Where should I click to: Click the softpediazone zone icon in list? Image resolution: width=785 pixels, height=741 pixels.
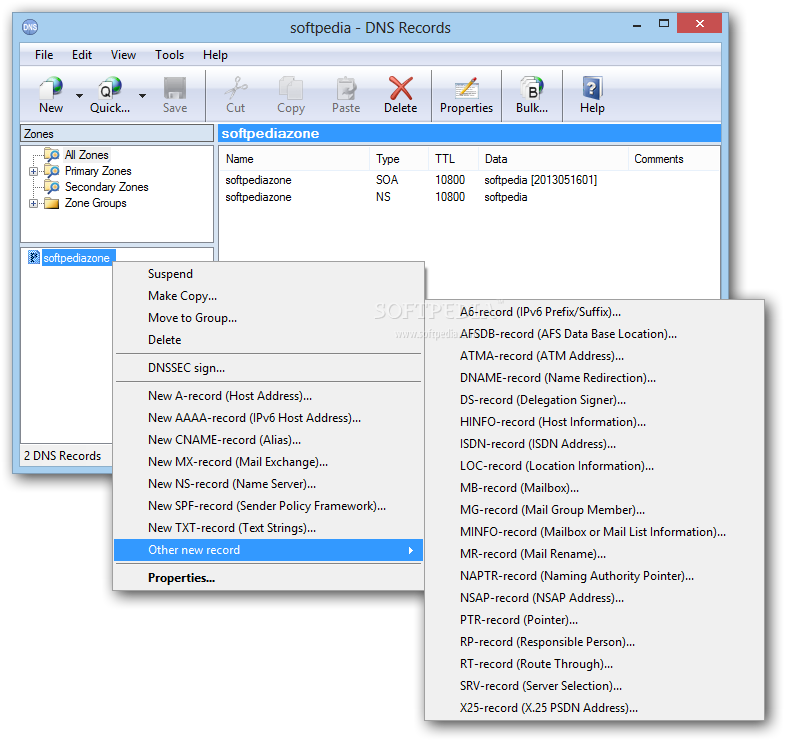(x=34, y=257)
